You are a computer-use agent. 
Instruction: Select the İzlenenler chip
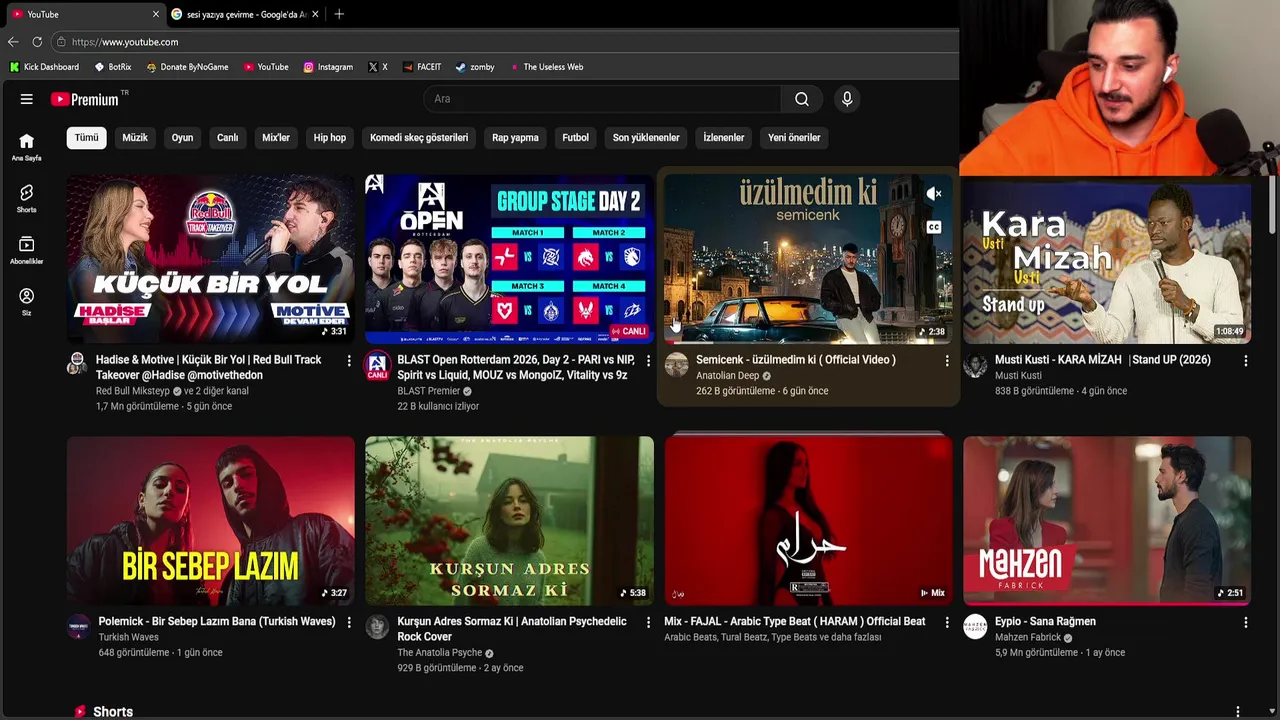[x=724, y=138]
